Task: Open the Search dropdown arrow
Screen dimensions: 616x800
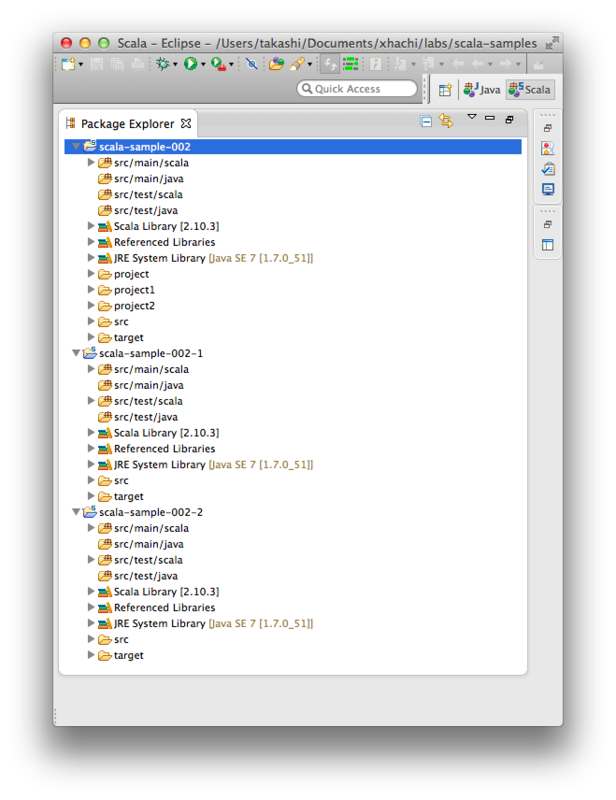Action: point(310,65)
